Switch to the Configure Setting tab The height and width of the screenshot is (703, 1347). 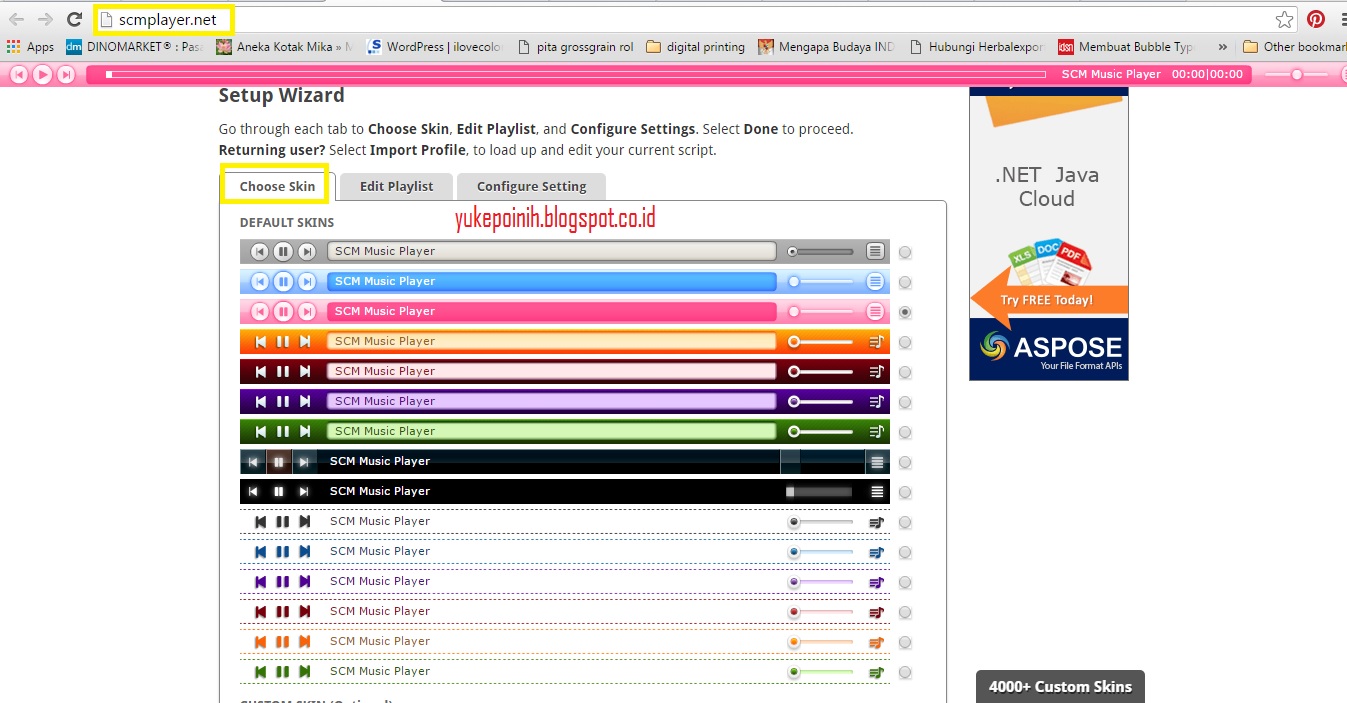[531, 186]
